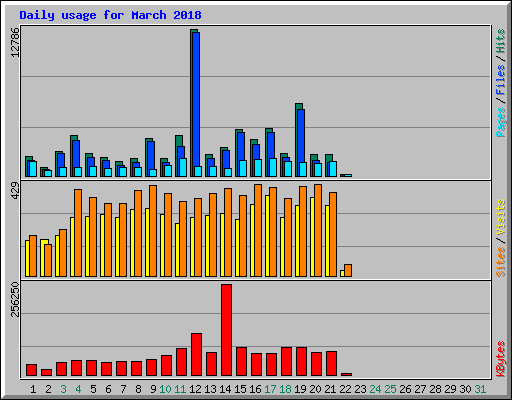Click the red 'KBytes' legend label
This screenshot has height=400, width=512.
[x=500, y=359]
